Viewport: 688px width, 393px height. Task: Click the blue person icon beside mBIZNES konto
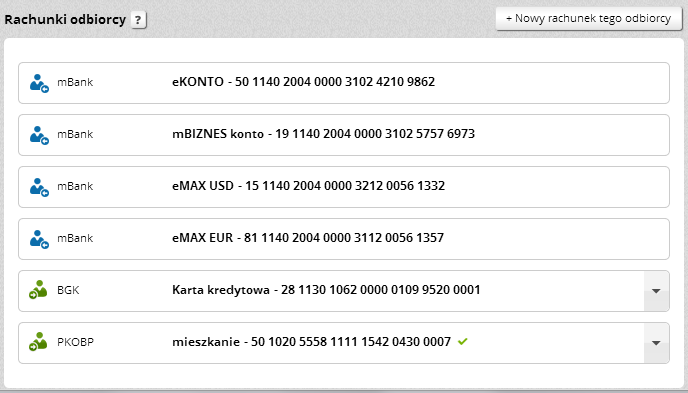pyautogui.click(x=39, y=135)
